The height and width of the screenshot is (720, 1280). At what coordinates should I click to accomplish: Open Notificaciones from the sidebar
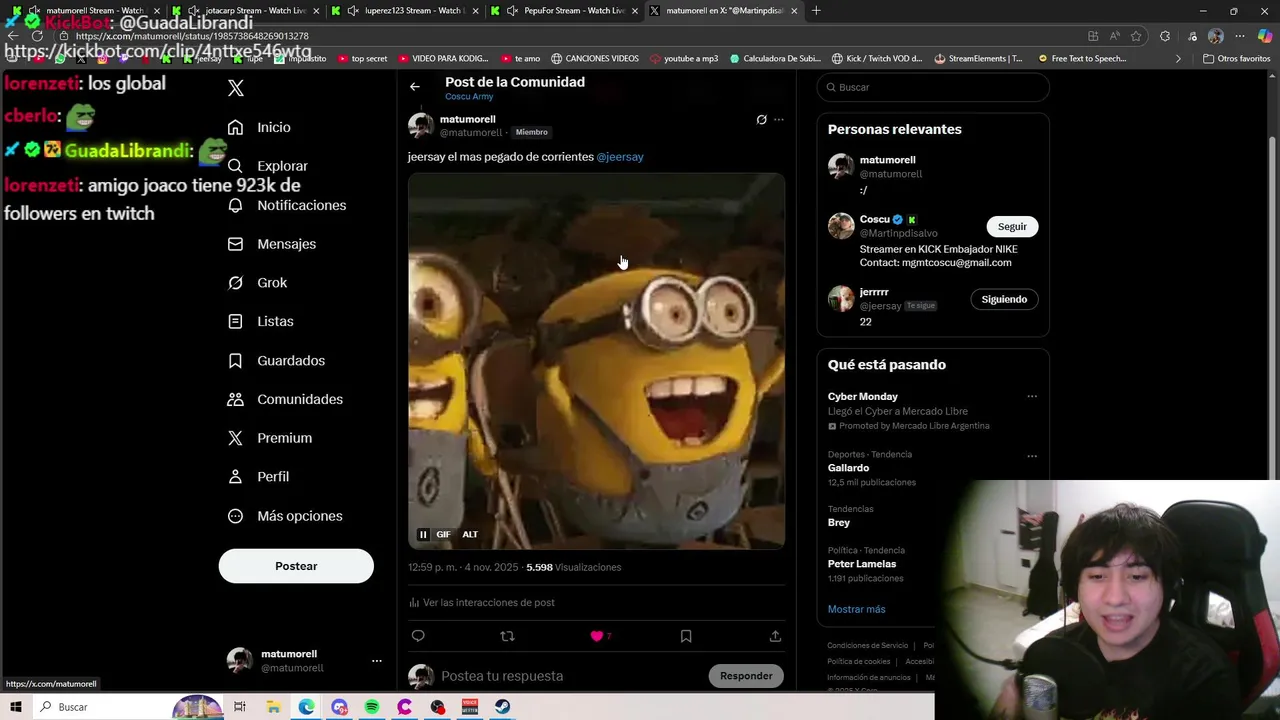click(286, 205)
